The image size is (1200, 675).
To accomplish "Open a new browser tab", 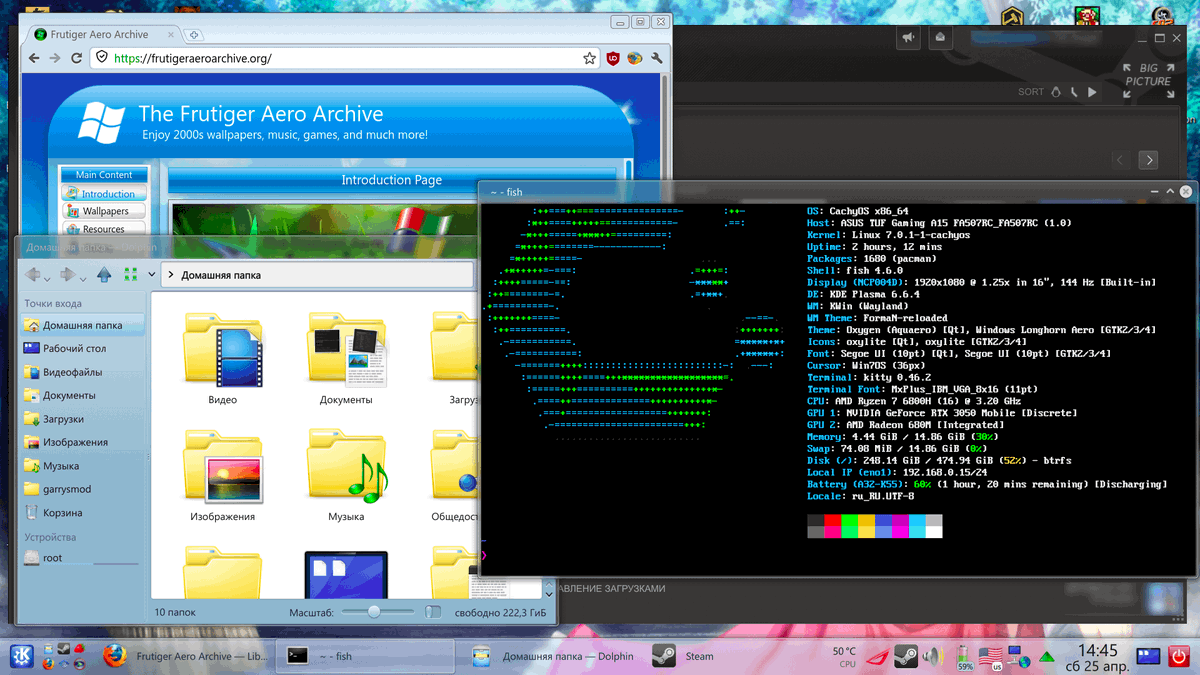I will (x=194, y=35).
